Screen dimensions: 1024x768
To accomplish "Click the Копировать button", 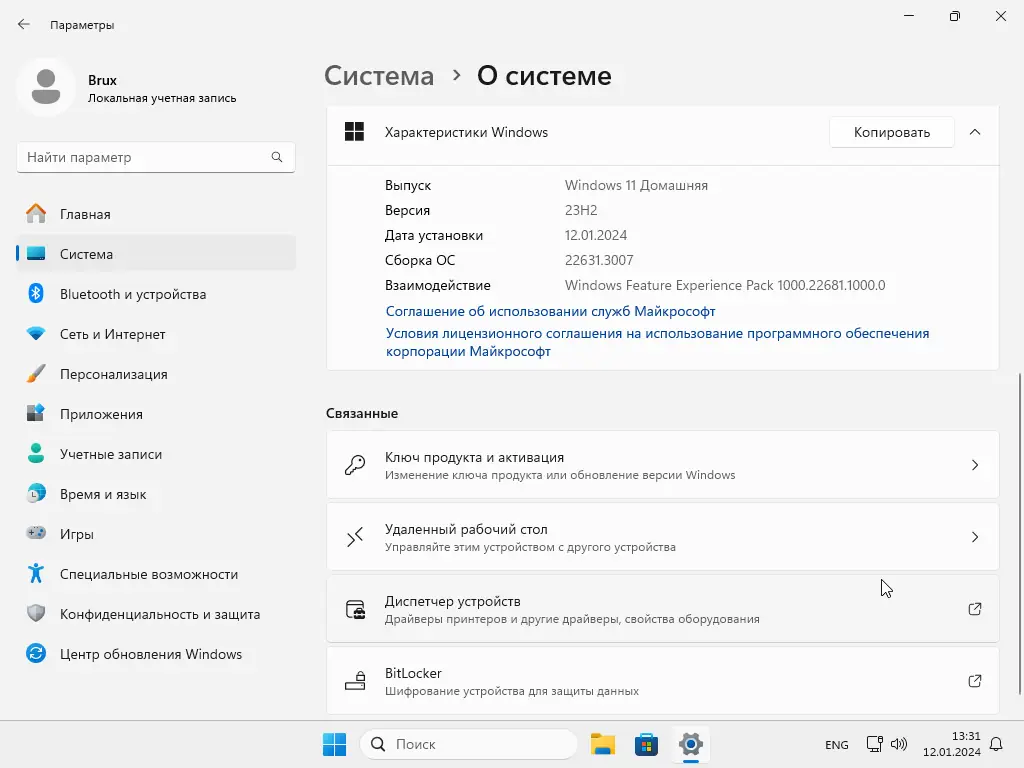I will (891, 132).
